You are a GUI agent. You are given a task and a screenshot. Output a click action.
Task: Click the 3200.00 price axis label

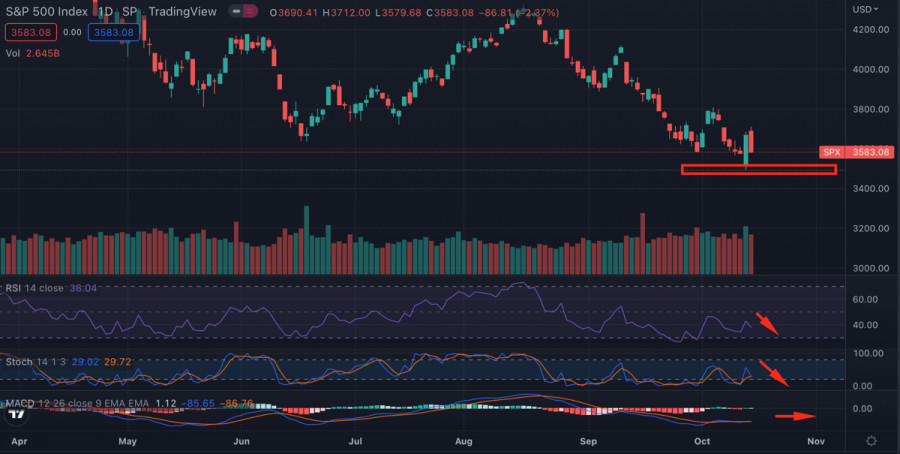870,228
